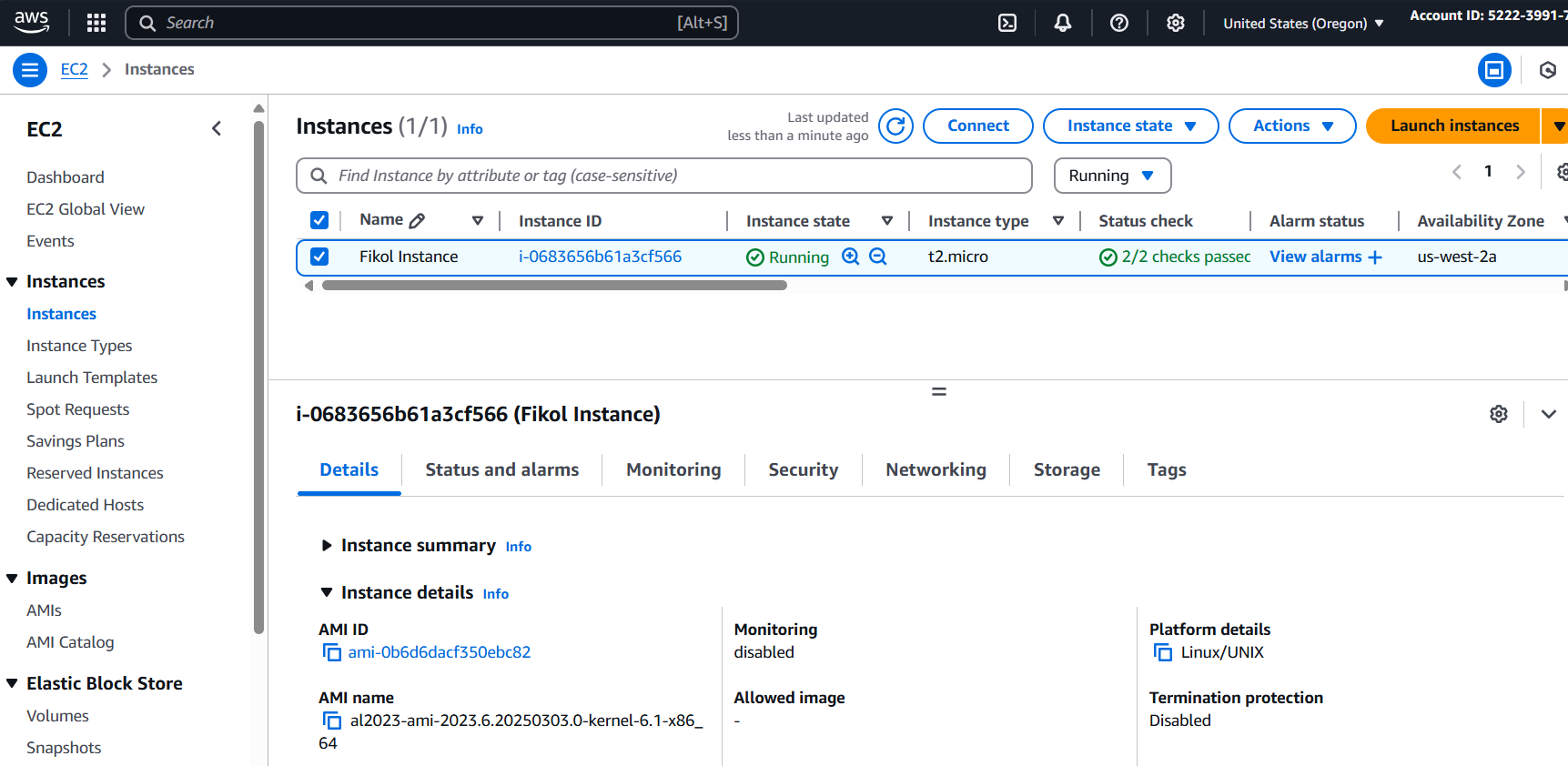Focus the Find Instance by attribute field

664,176
